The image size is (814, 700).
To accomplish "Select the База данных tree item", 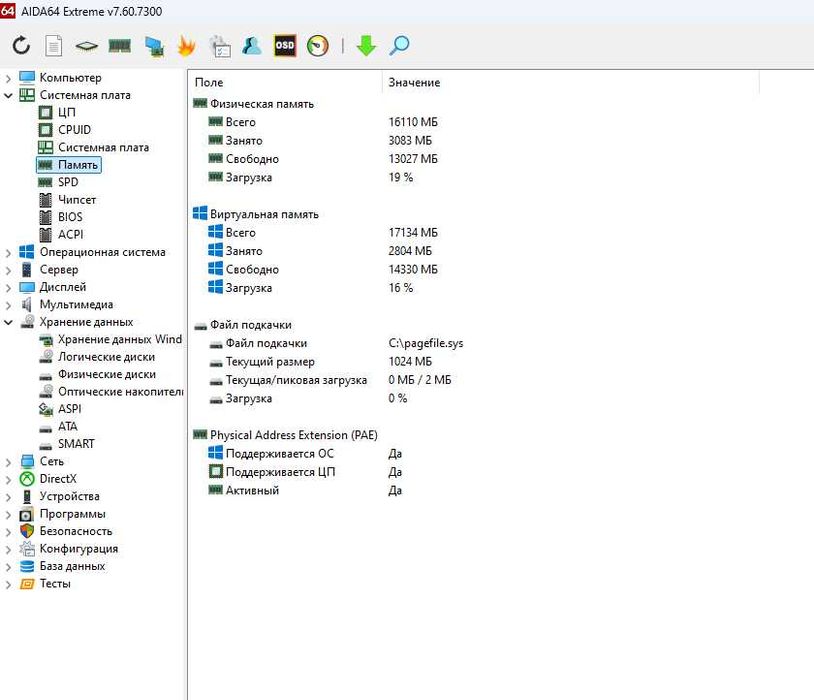I will [72, 566].
